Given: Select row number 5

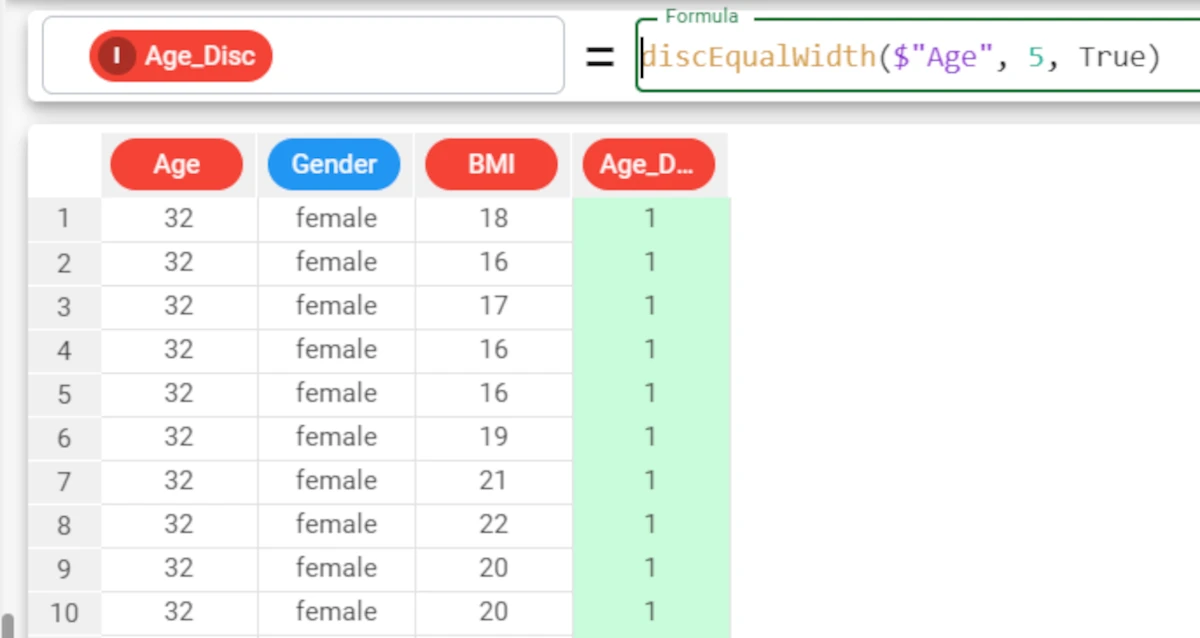Looking at the screenshot, I should (x=64, y=394).
